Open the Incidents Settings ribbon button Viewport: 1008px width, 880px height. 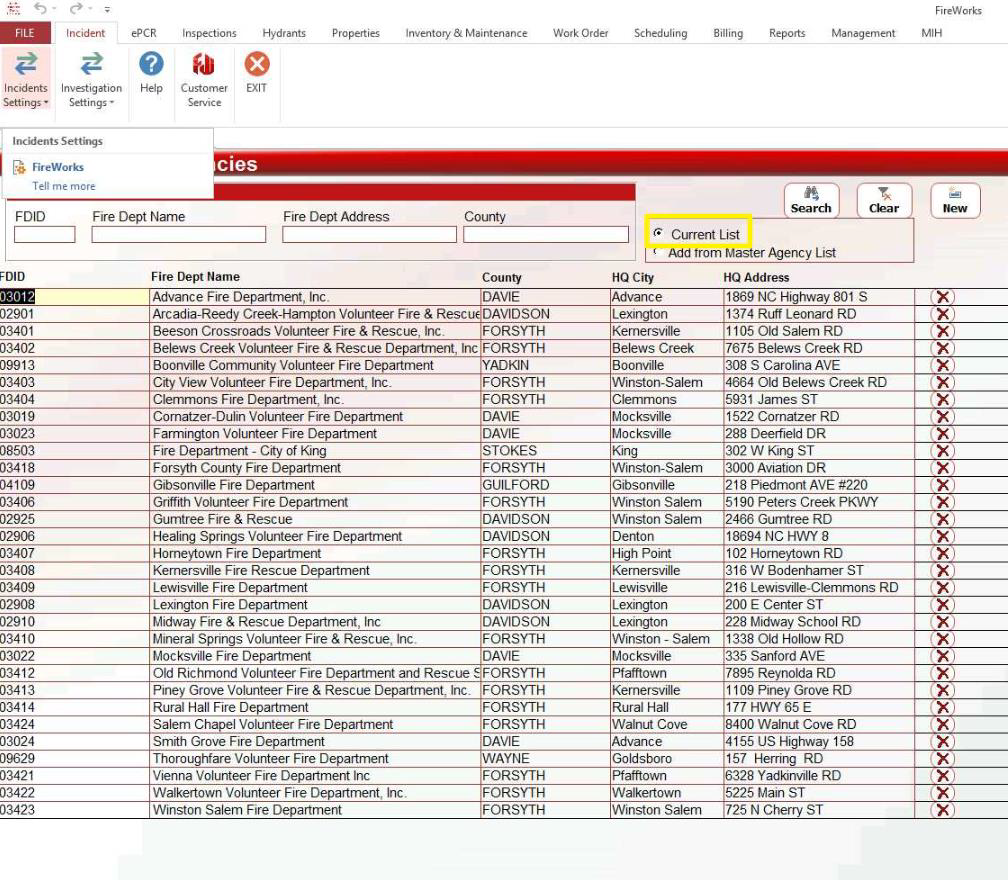[26, 81]
